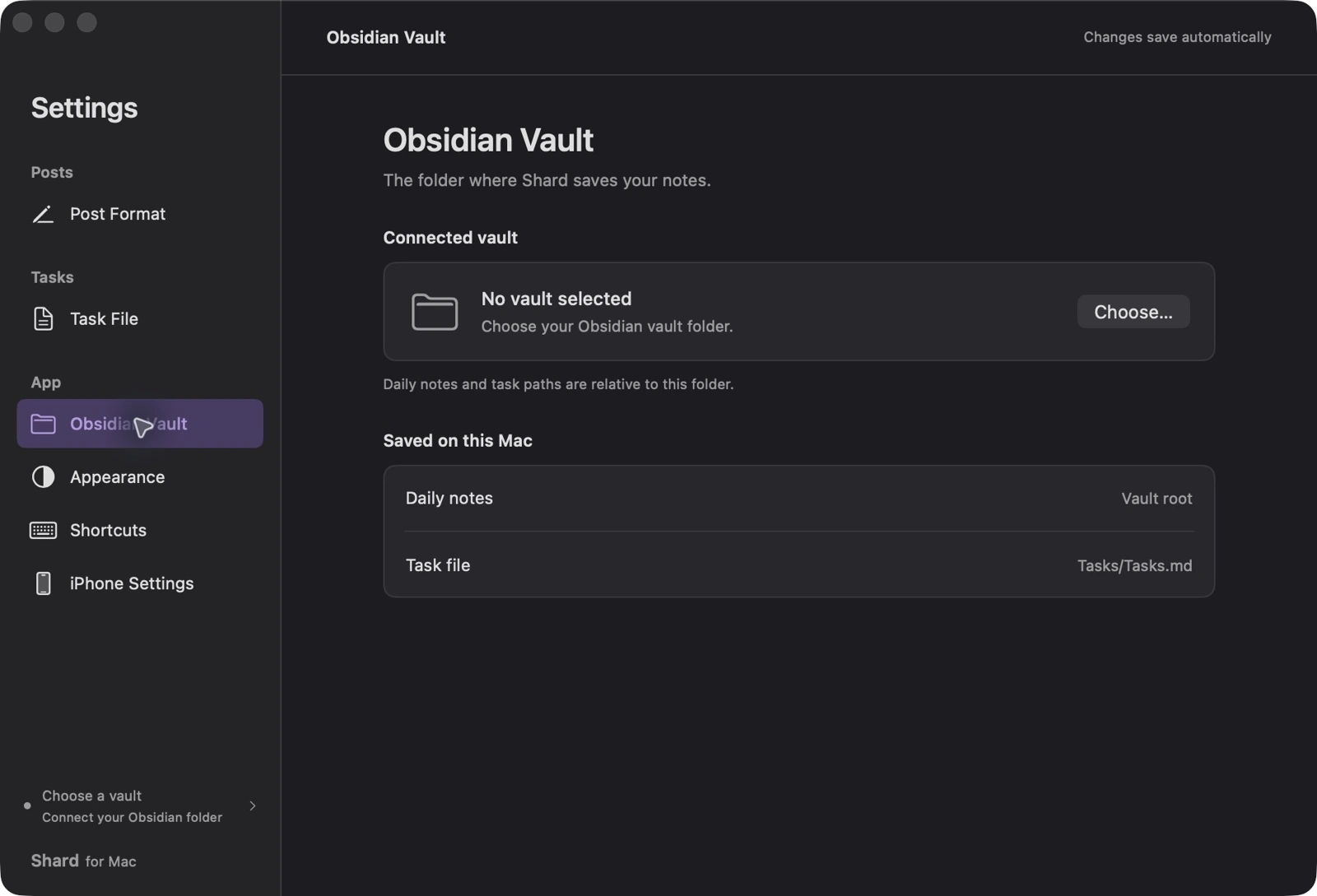Click the Shard for Mac label
This screenshot has height=896, width=1317.
tap(83, 861)
